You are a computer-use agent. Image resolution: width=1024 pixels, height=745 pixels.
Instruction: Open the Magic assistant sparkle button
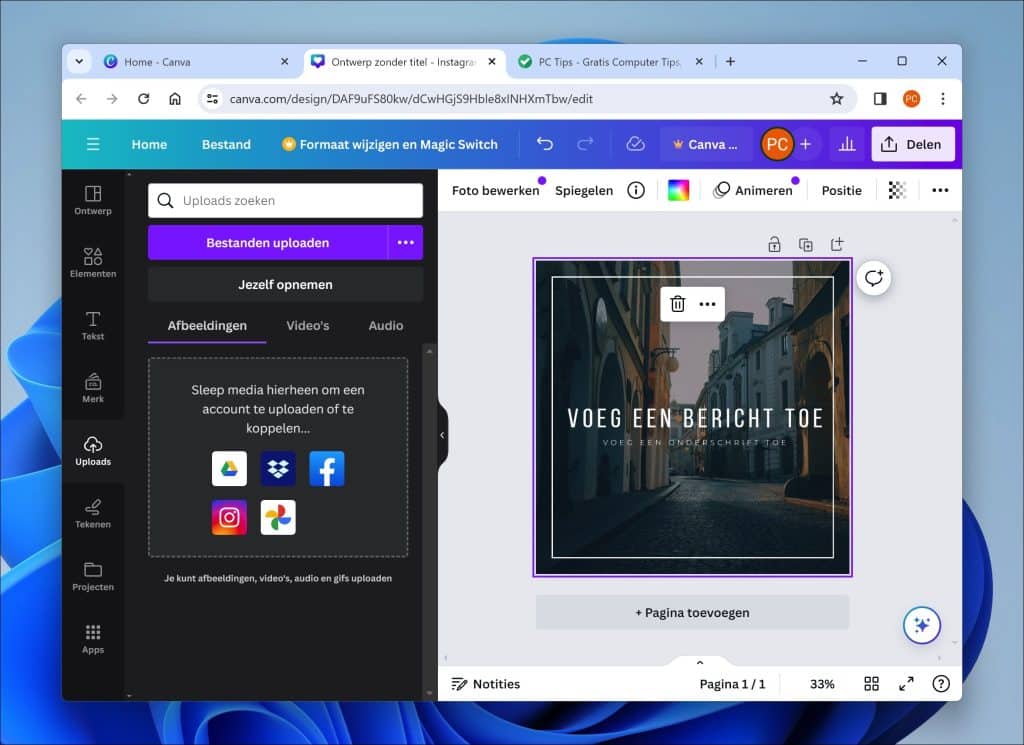pyautogui.click(x=921, y=625)
